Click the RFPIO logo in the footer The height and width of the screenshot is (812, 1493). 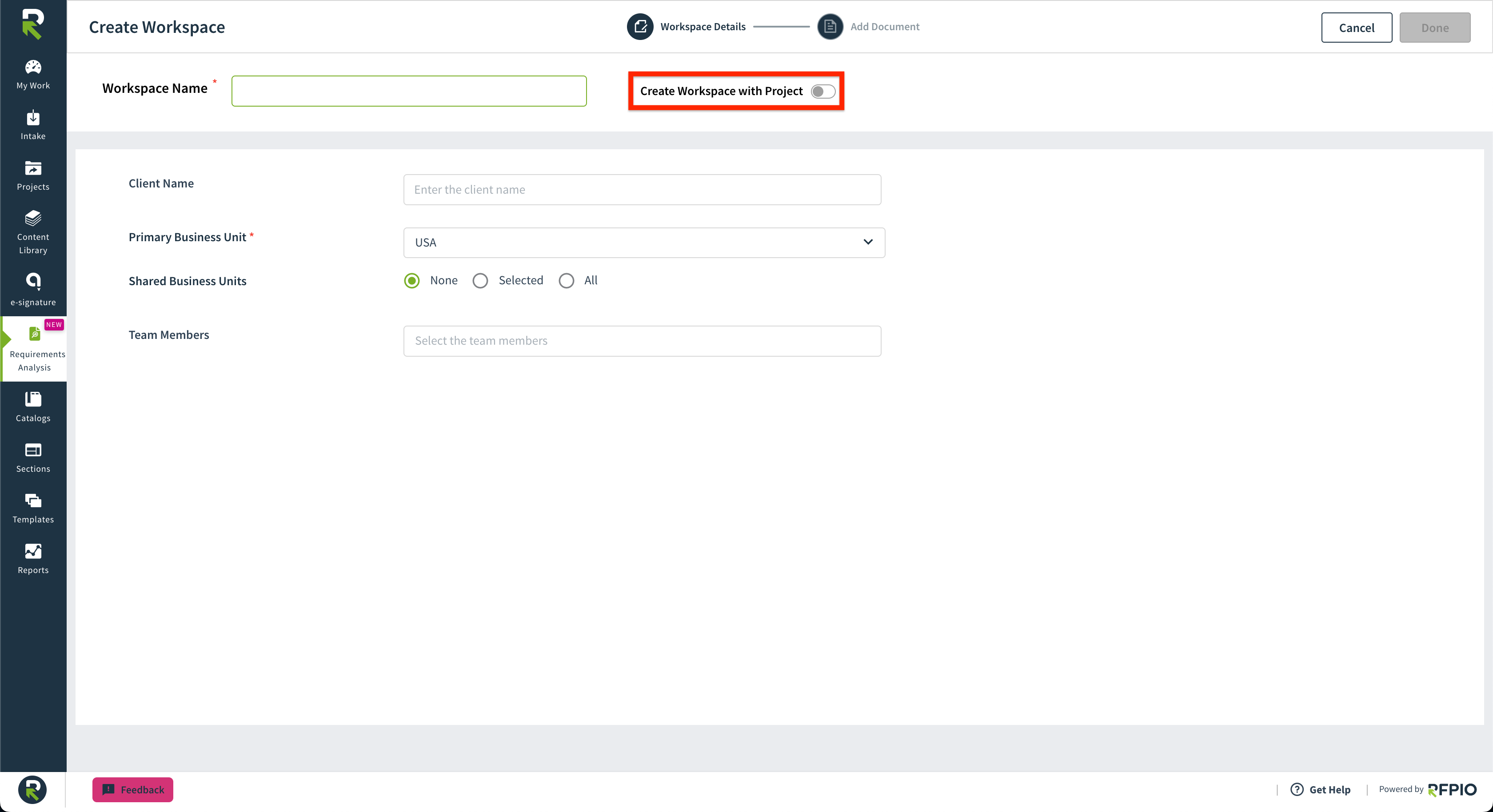point(1452,790)
